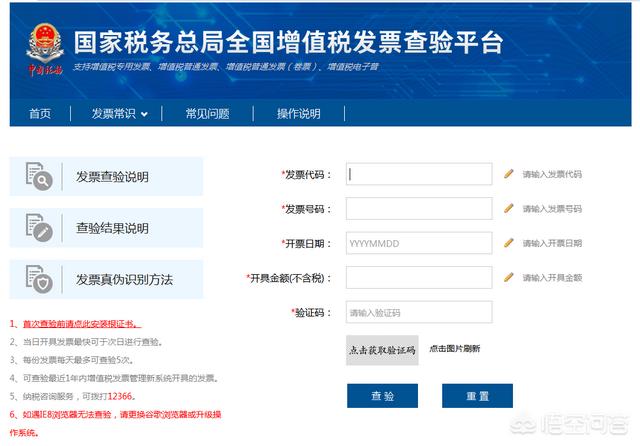Open the 常见问题 tab

(x=207, y=113)
